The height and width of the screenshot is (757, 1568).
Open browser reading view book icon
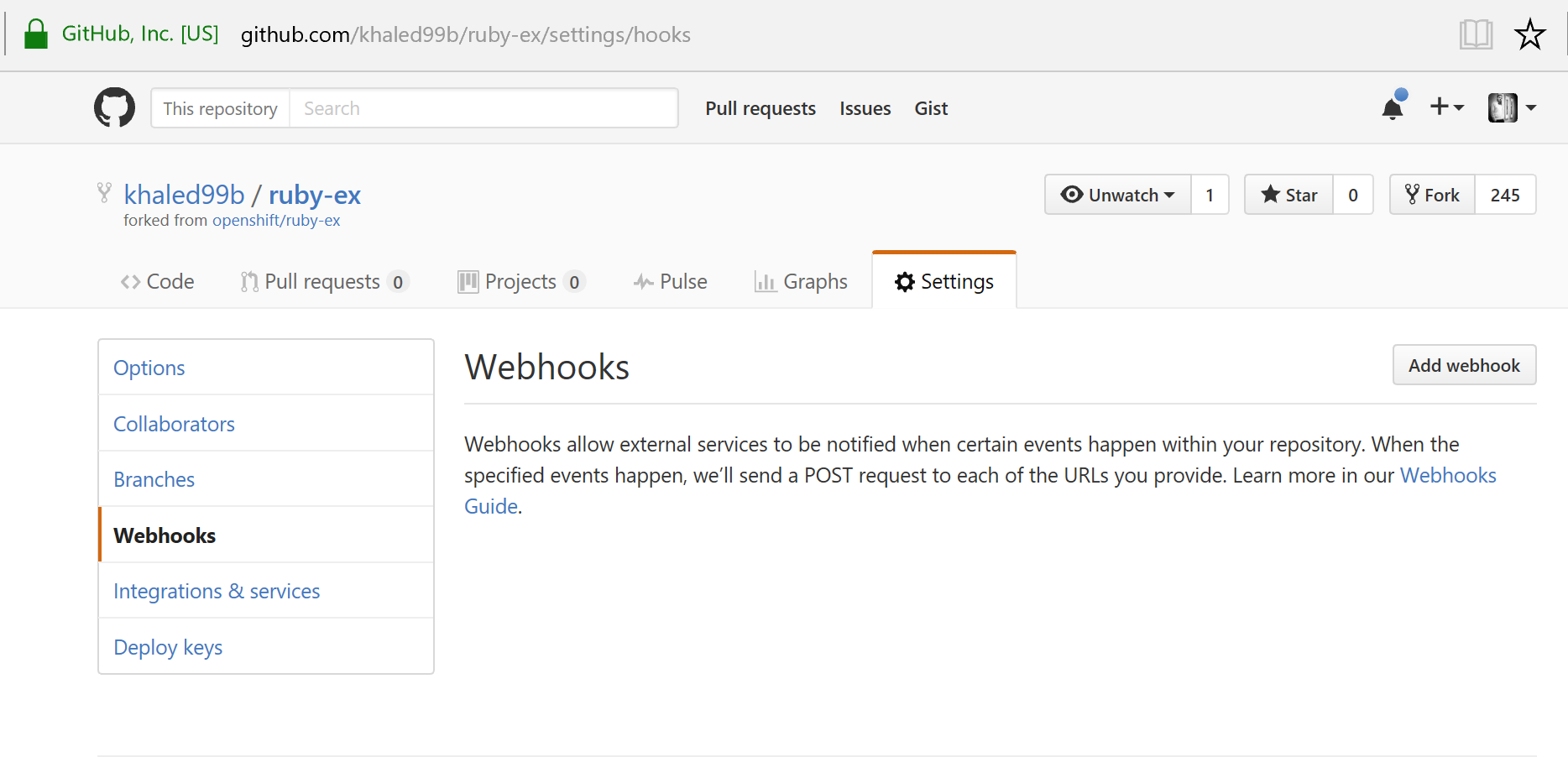(x=1475, y=34)
